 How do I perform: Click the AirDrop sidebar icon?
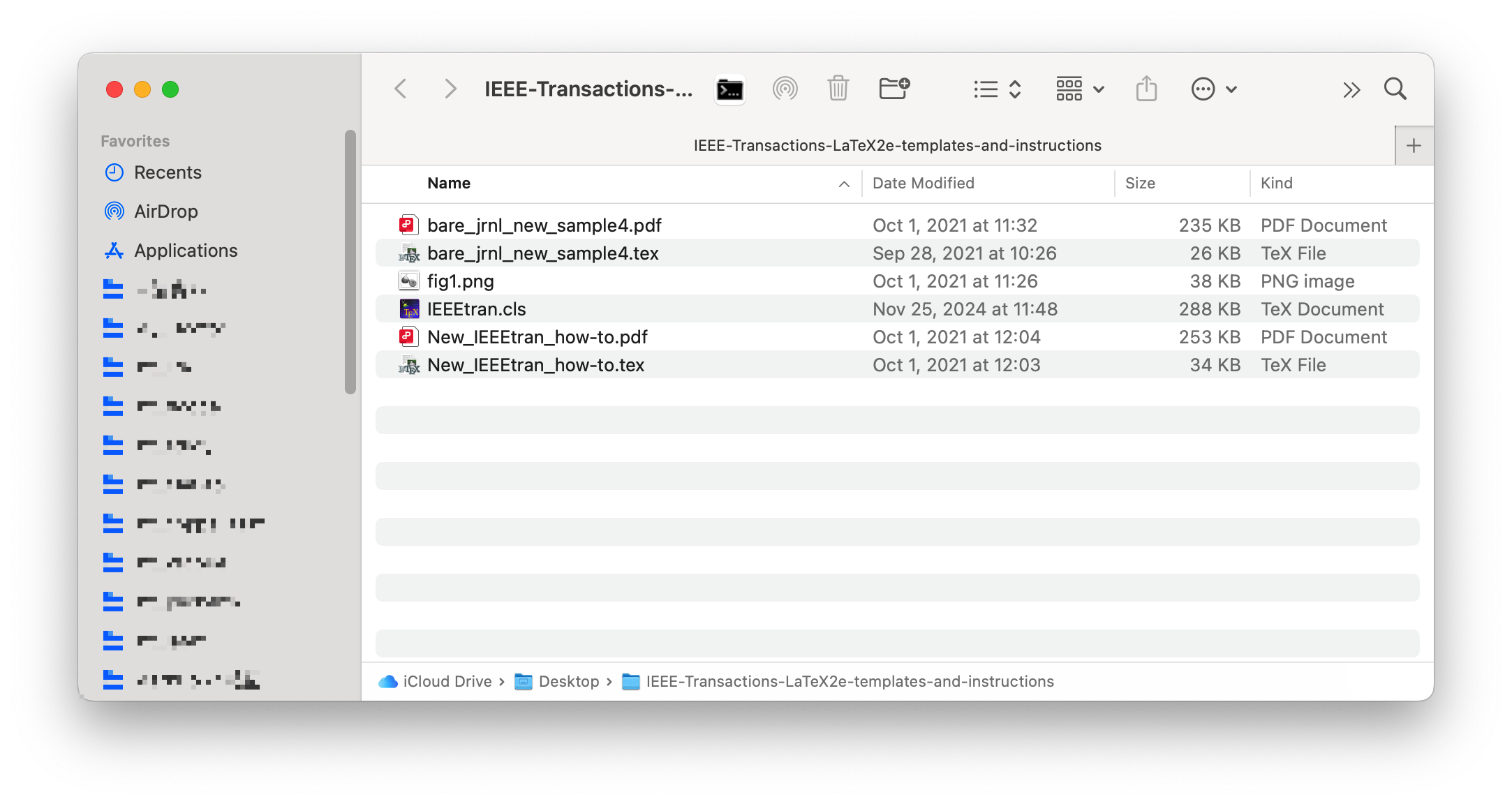coord(114,211)
